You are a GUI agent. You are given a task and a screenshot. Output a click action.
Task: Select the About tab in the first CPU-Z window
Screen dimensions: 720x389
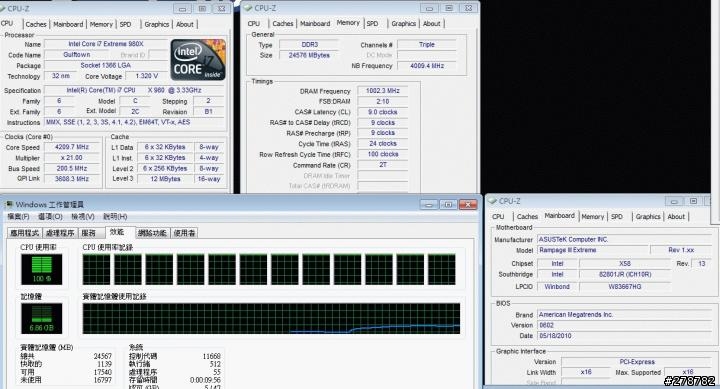[x=185, y=24]
